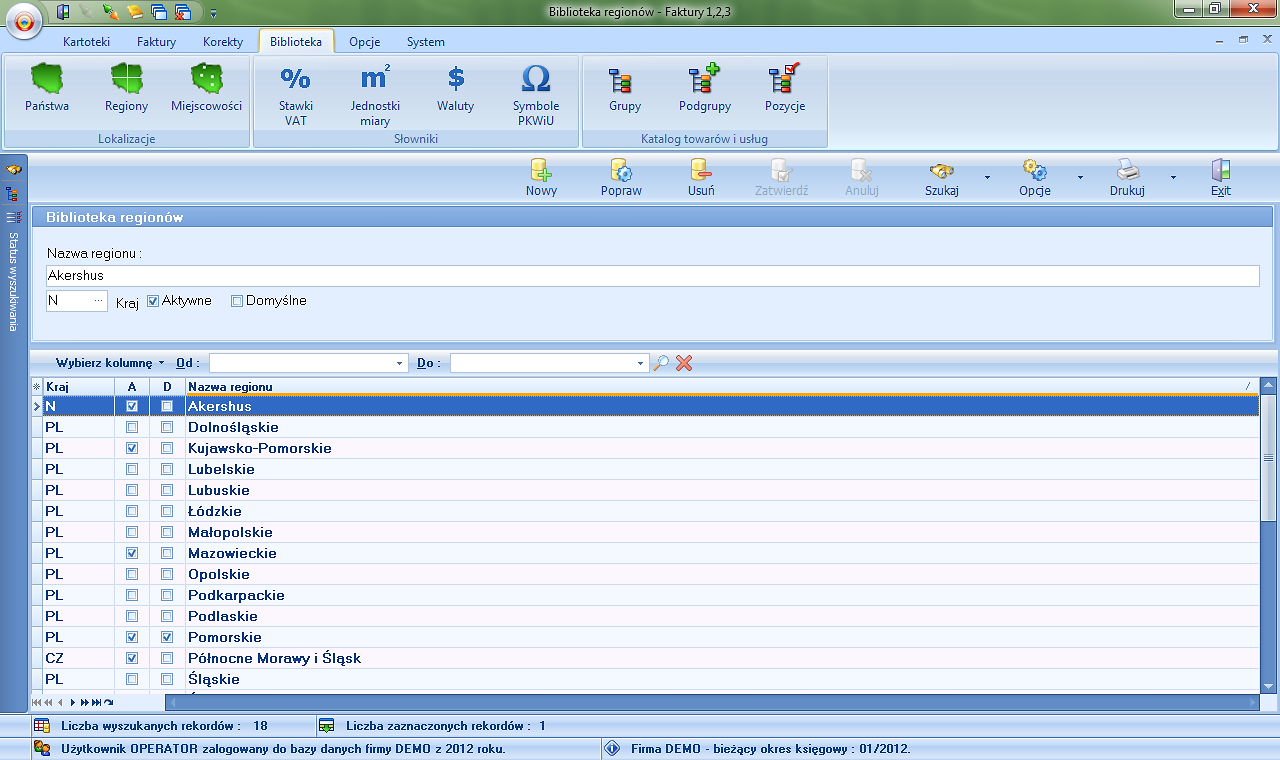Expand the Drukuj dropdown arrow
The image size is (1280, 760).
click(1174, 178)
